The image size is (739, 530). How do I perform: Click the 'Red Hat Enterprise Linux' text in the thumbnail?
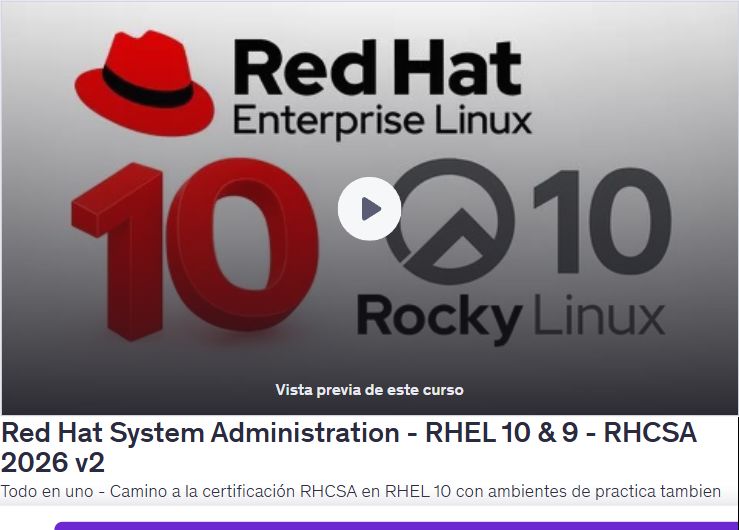(x=382, y=89)
